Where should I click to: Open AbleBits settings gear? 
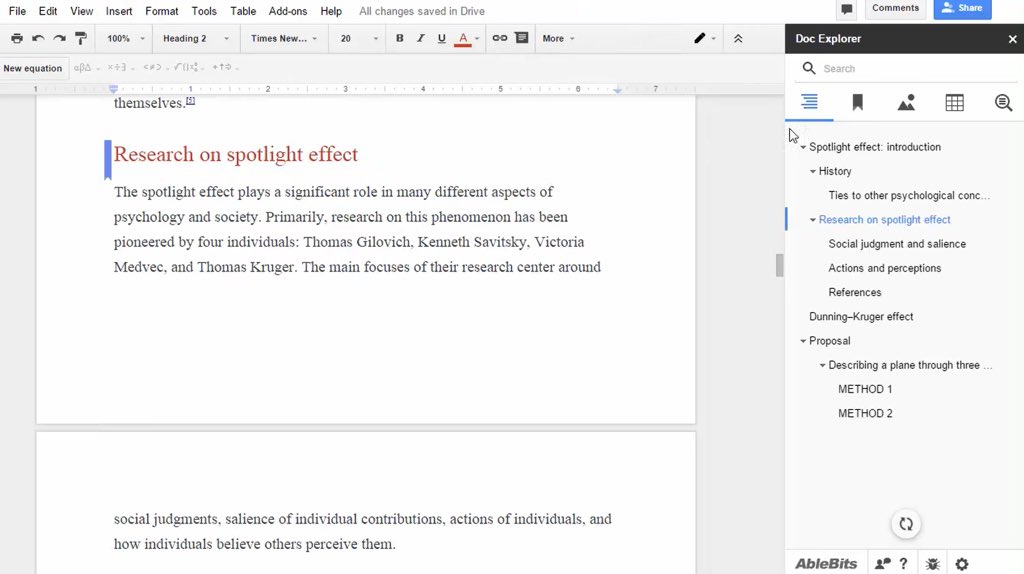(x=962, y=564)
